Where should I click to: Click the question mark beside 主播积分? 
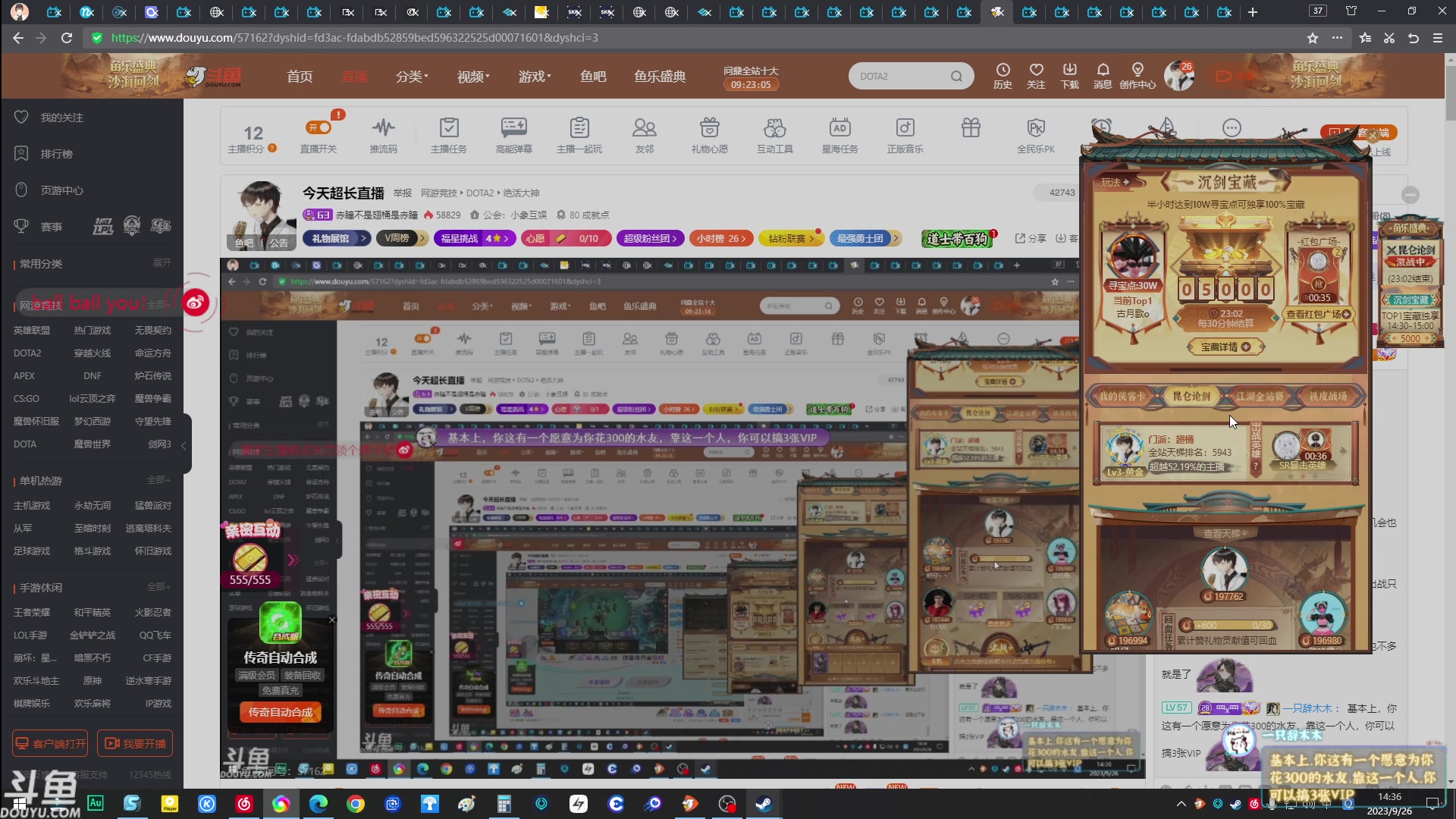(272, 149)
